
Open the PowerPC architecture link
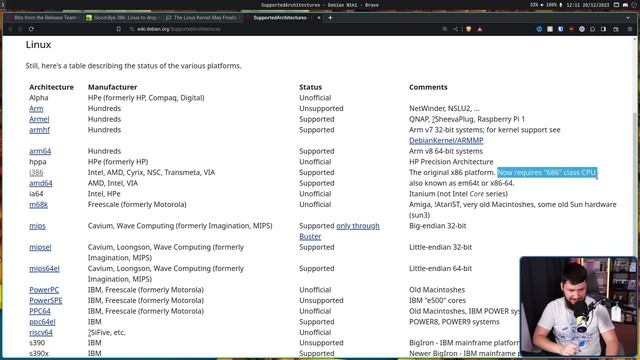44,290
